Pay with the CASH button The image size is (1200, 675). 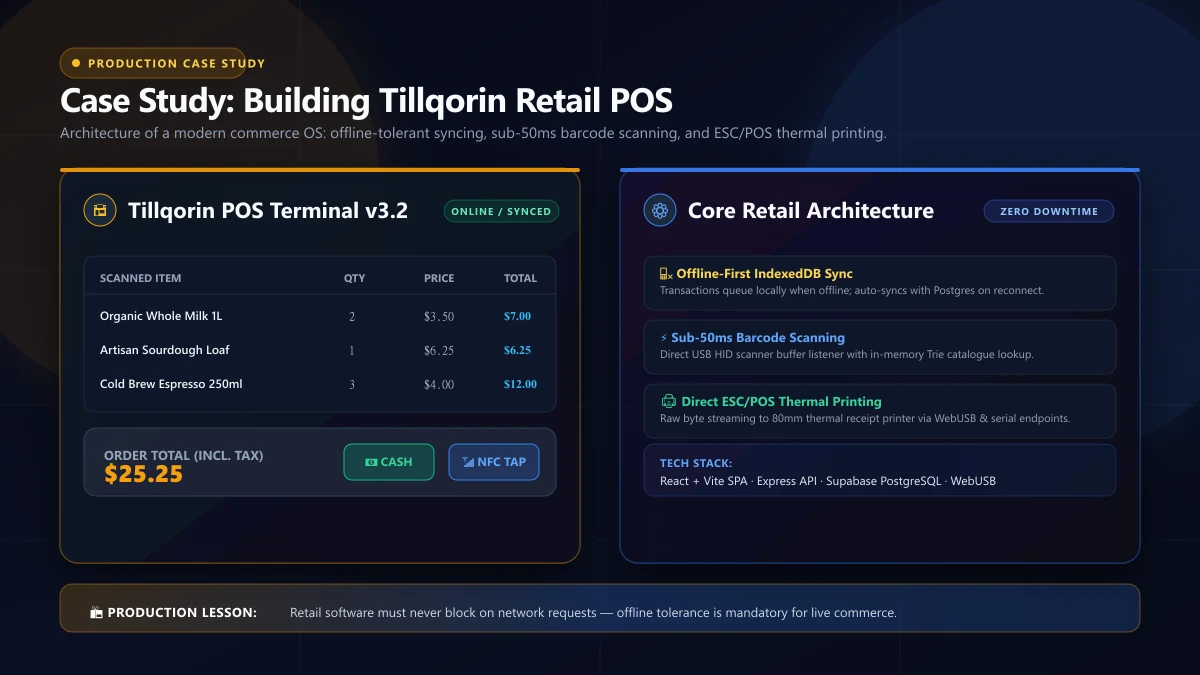[x=389, y=462]
